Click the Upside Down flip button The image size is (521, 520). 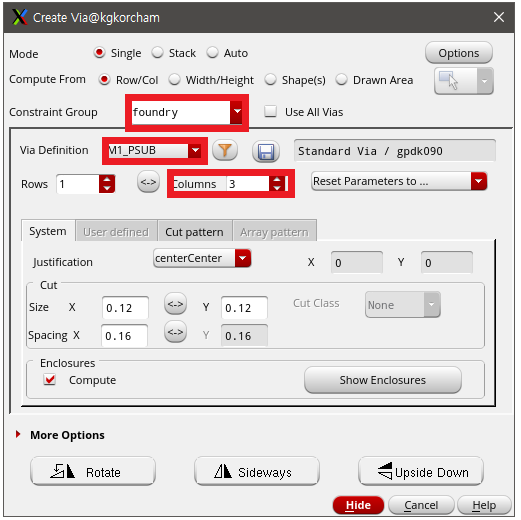(421, 471)
